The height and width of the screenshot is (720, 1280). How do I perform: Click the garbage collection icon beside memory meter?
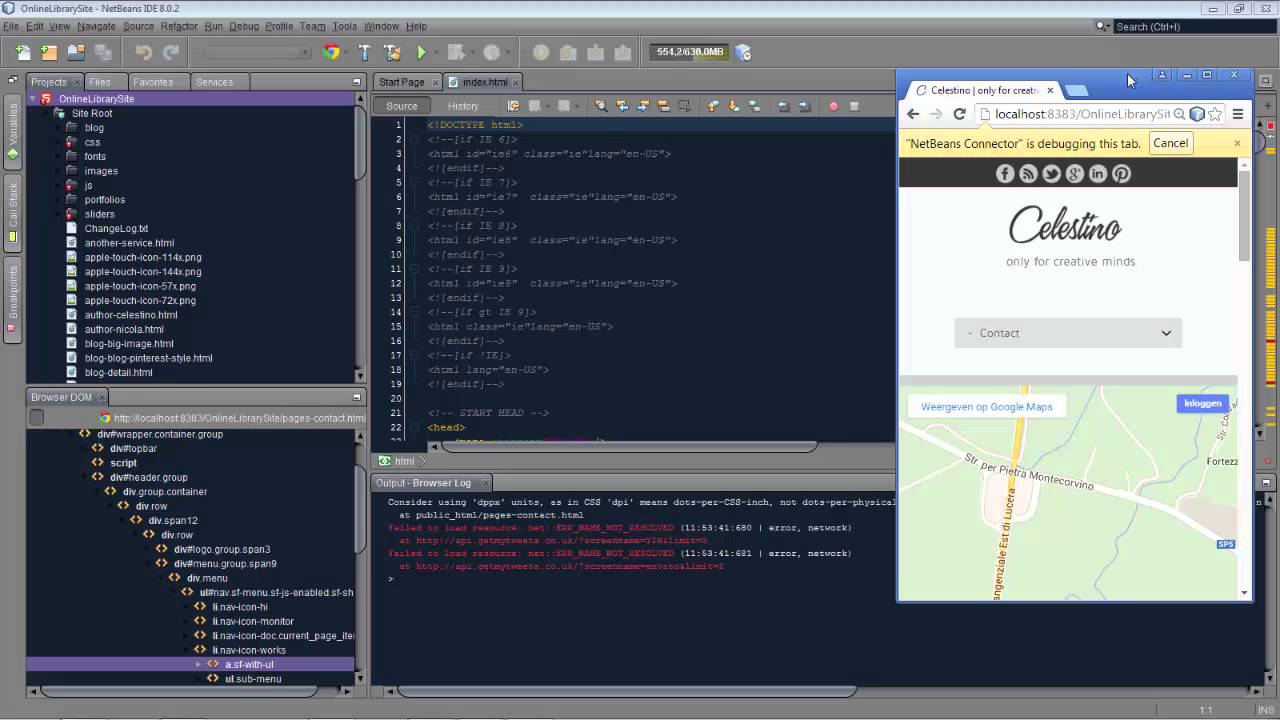[x=743, y=52]
